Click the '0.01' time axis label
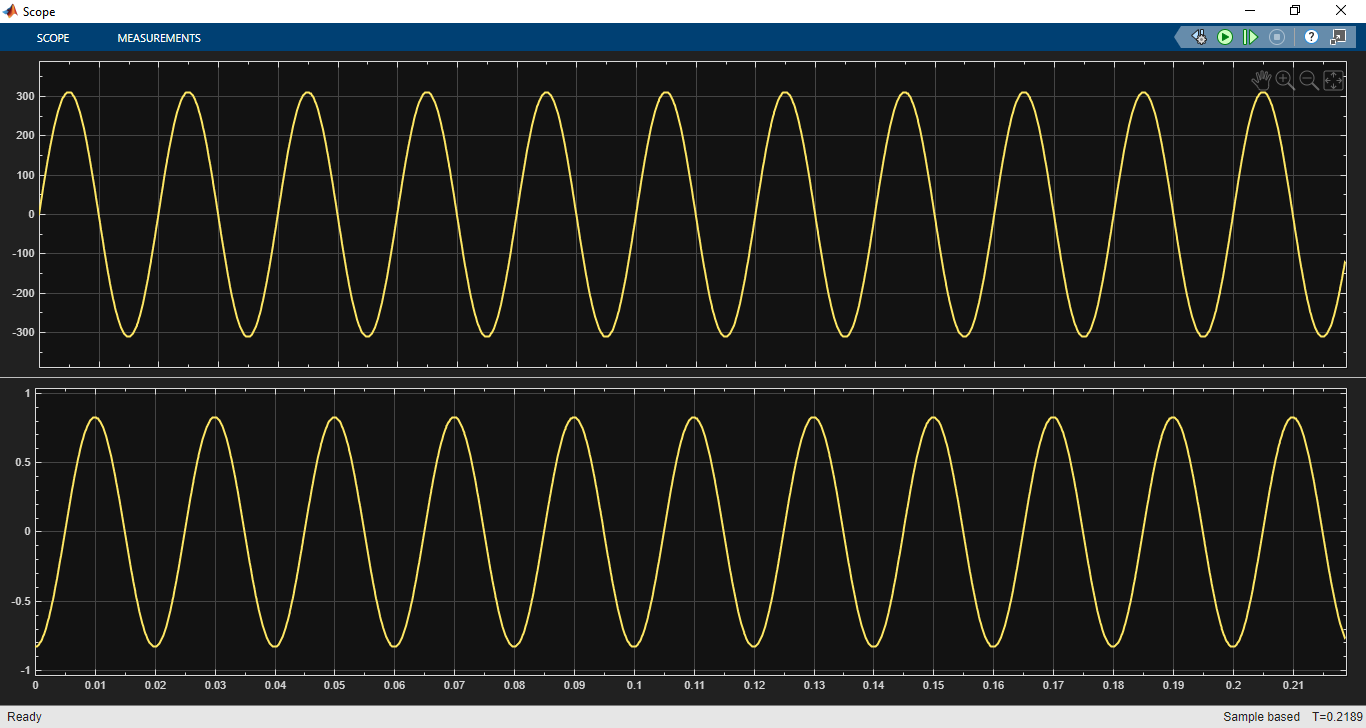 [x=95, y=685]
